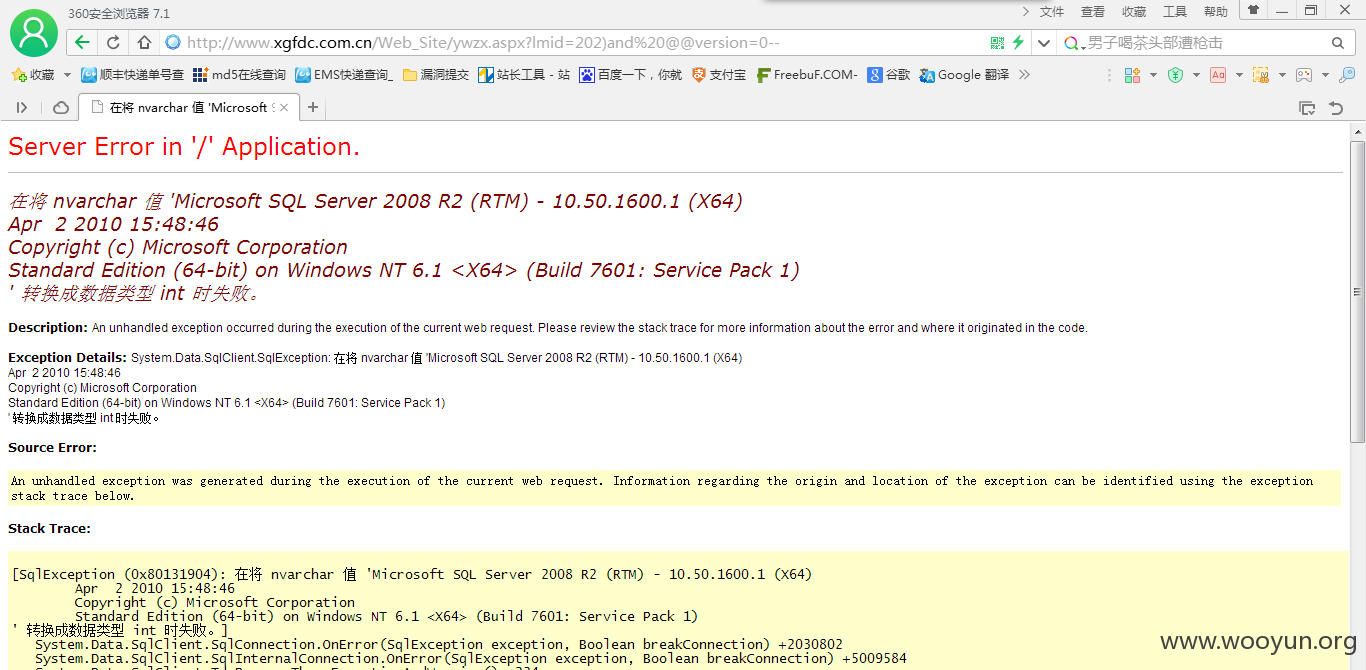Open the 查看 menu
Screen dimensions: 1366x670
coord(1093,12)
